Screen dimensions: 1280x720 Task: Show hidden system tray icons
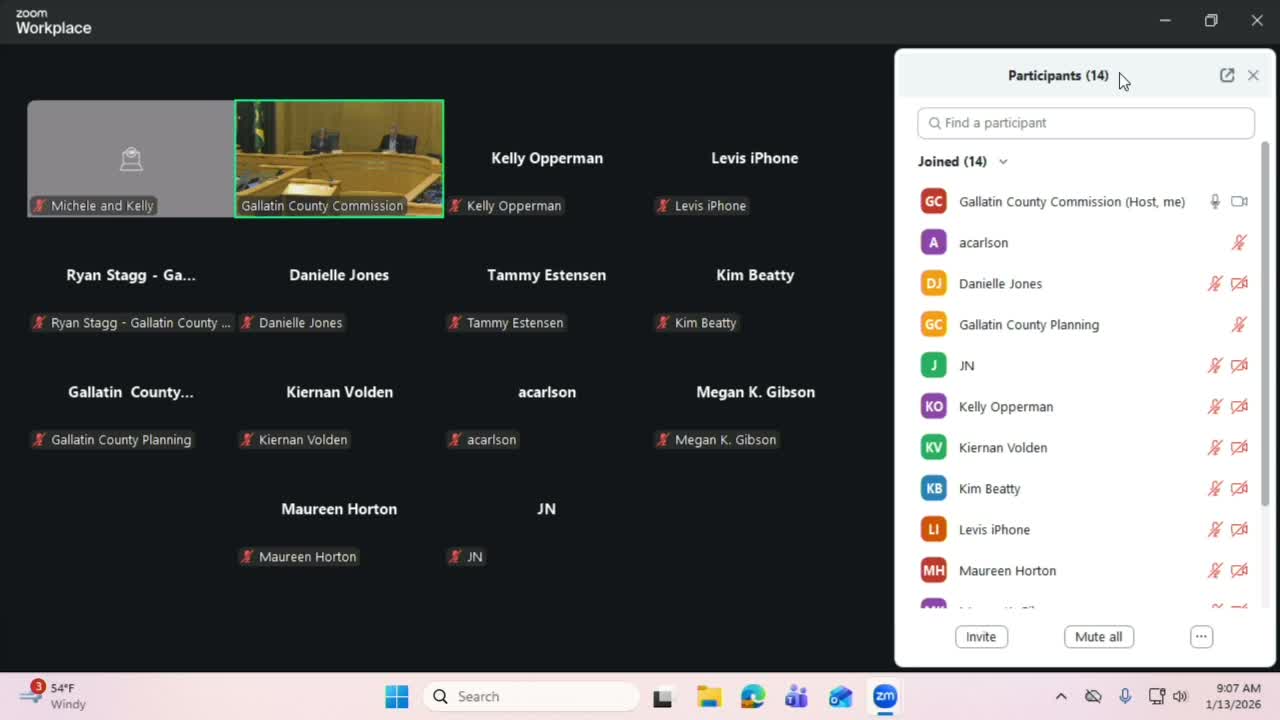coord(1061,697)
